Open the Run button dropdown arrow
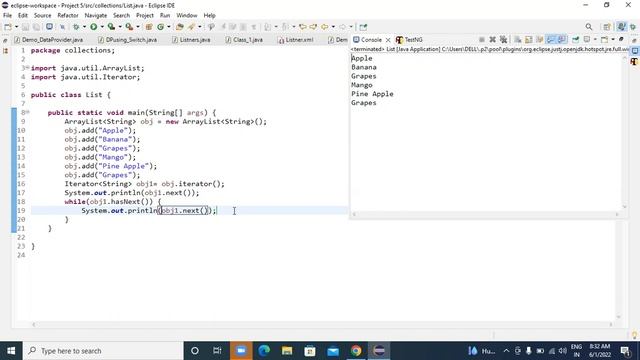Image resolution: width=640 pixels, height=360 pixels. 102,27
